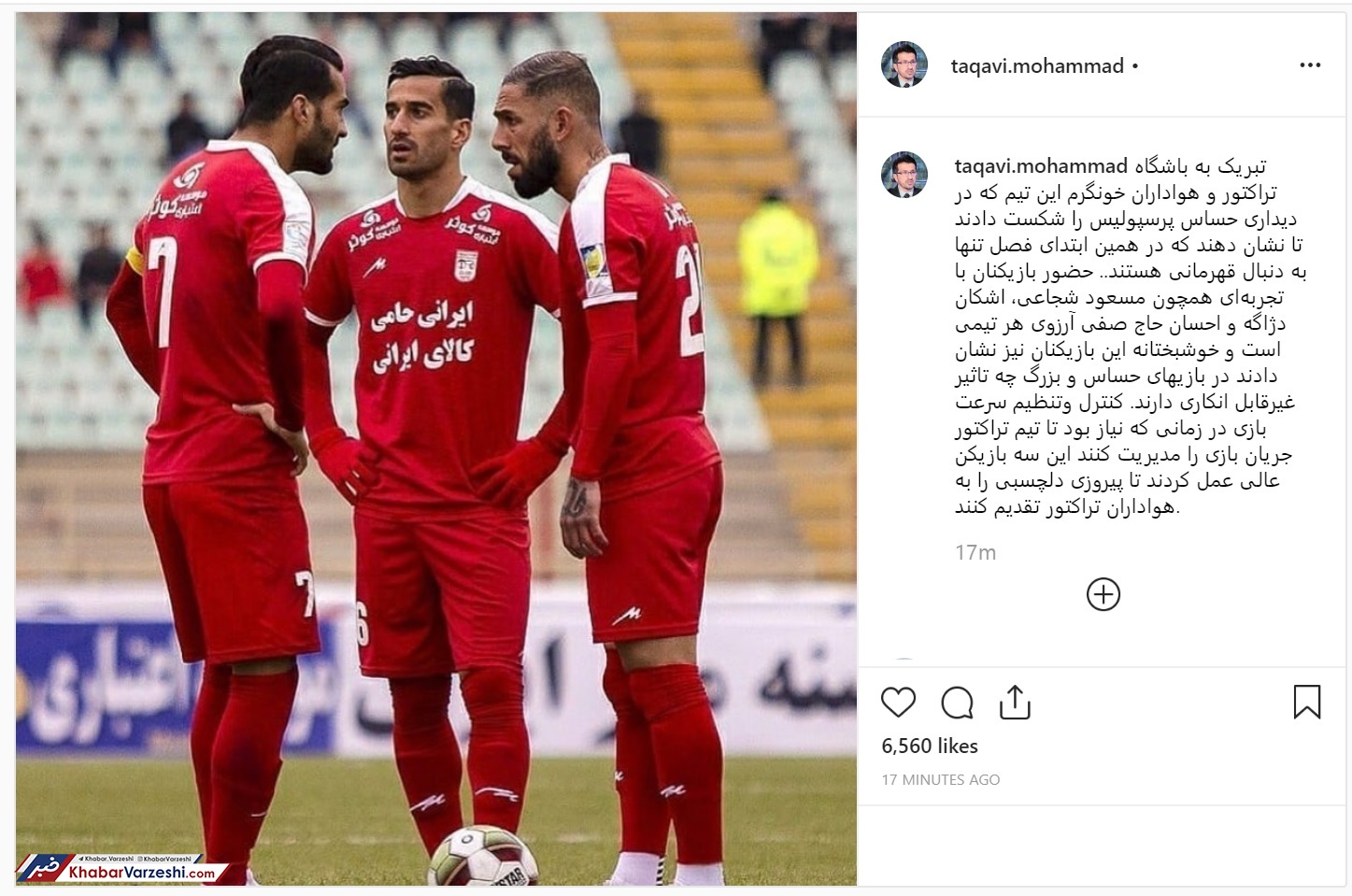Share the post using the share icon
Image resolution: width=1352 pixels, height=896 pixels.
1015,703
